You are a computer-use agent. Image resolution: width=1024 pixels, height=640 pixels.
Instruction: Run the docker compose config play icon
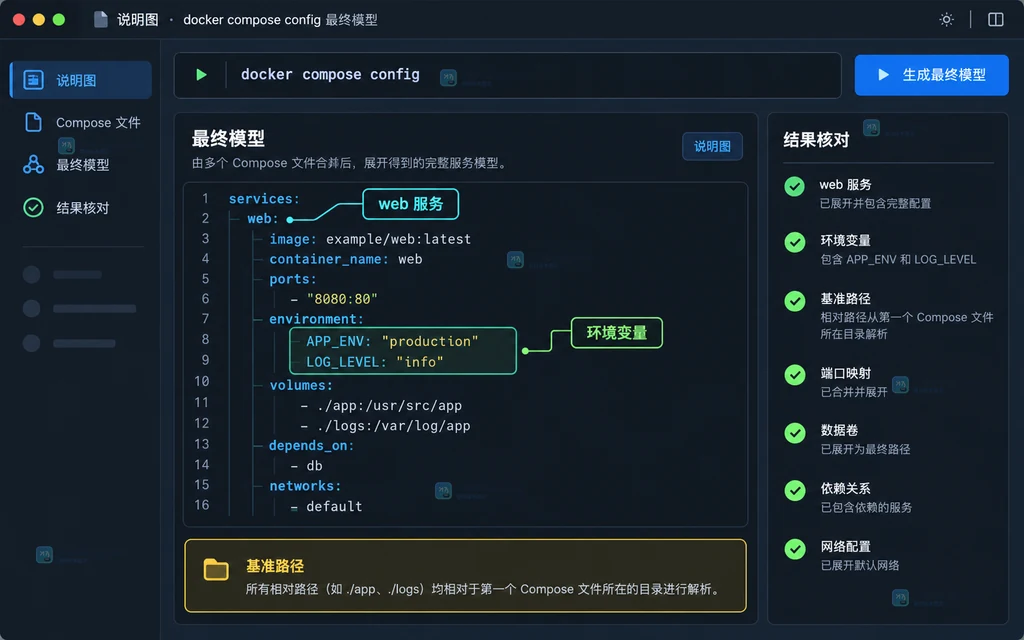point(201,74)
